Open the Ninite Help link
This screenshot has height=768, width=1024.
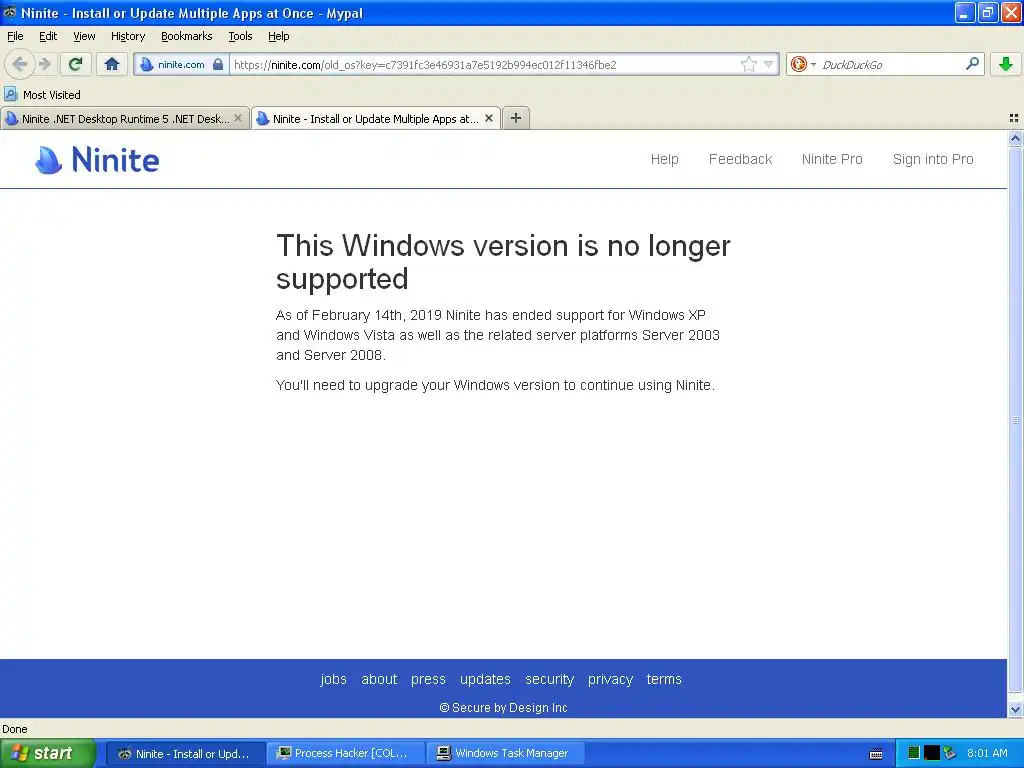[x=664, y=159]
